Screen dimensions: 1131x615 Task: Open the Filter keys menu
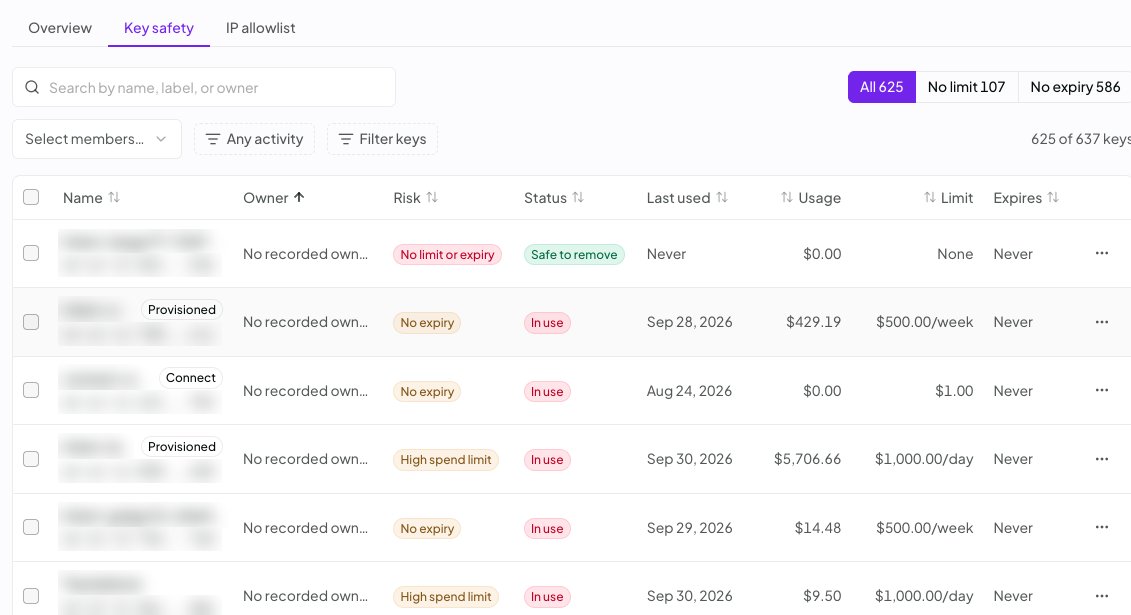point(382,139)
